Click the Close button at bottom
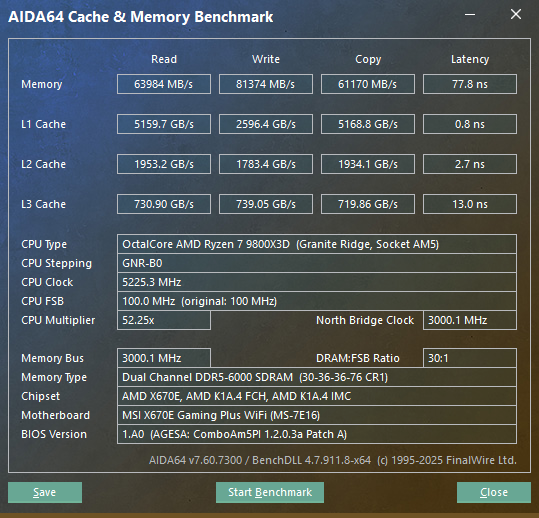 (x=494, y=492)
